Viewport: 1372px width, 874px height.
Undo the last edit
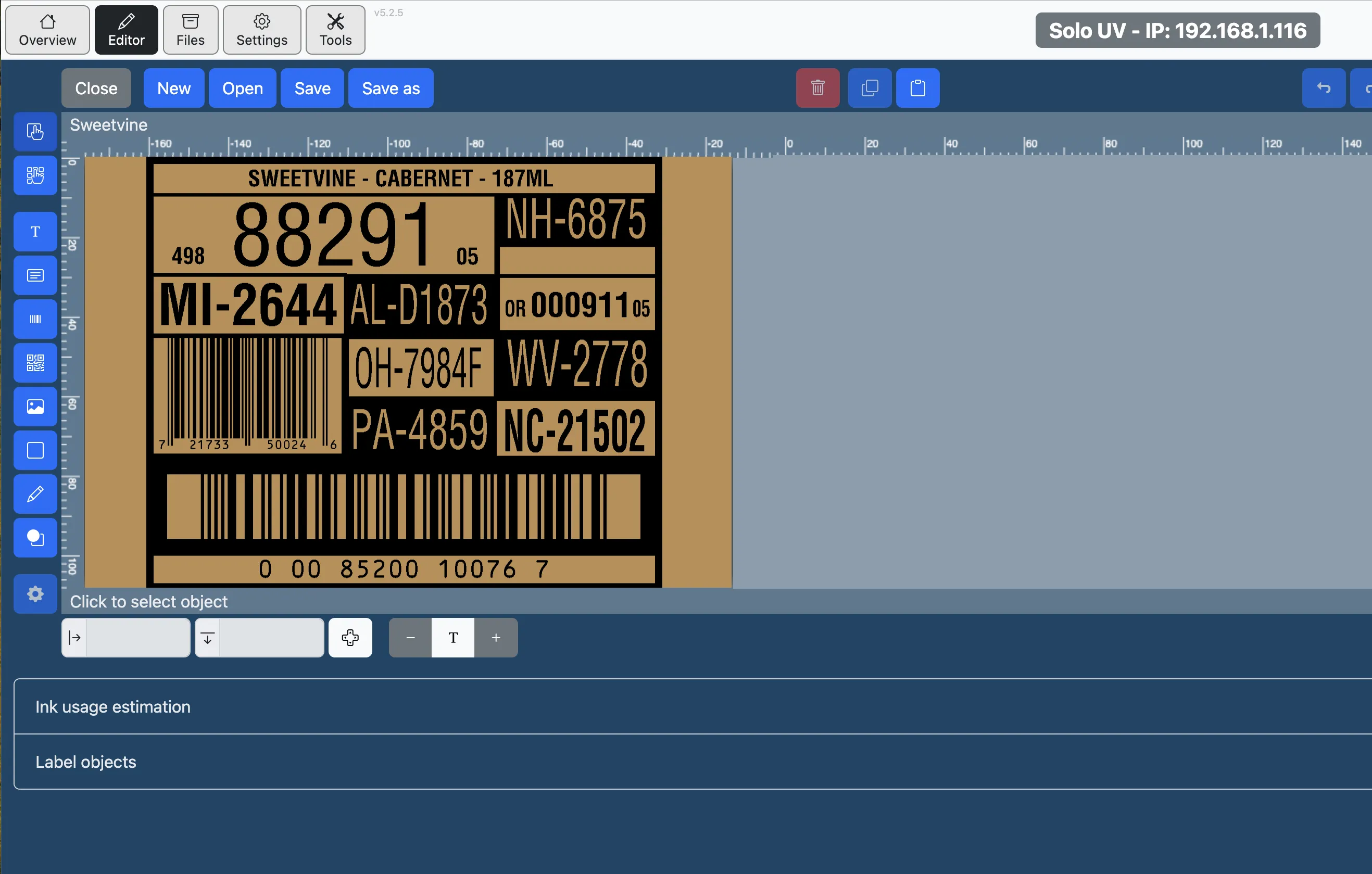point(1324,88)
